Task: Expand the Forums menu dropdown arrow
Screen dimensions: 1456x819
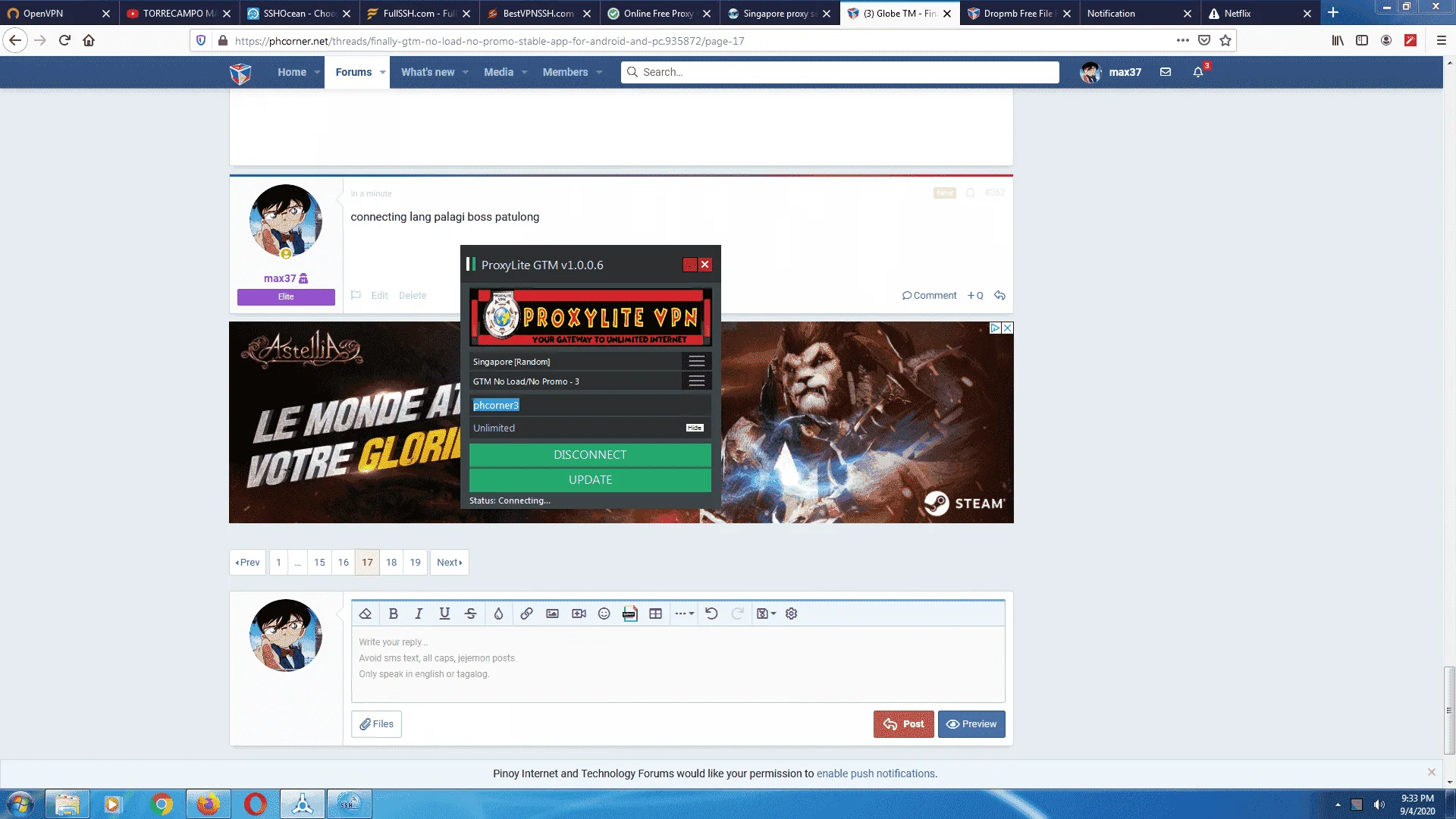Action: (x=383, y=72)
